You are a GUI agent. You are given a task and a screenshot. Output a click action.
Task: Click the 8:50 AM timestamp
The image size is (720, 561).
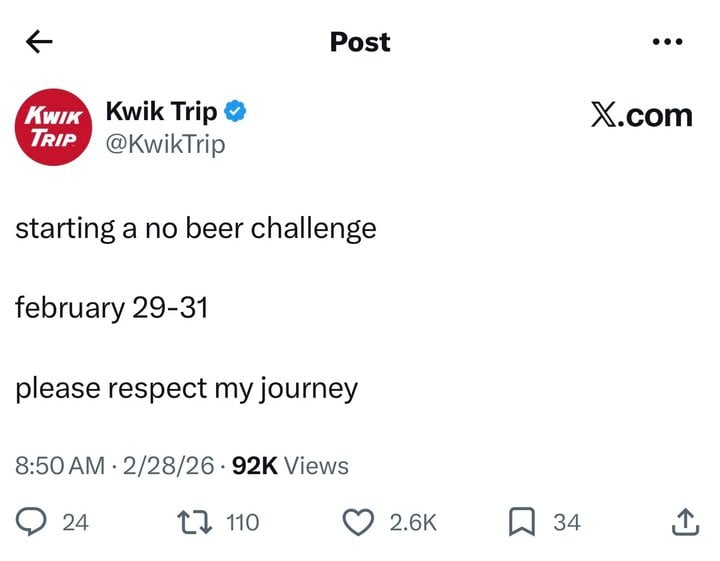pyautogui.click(x=60, y=466)
